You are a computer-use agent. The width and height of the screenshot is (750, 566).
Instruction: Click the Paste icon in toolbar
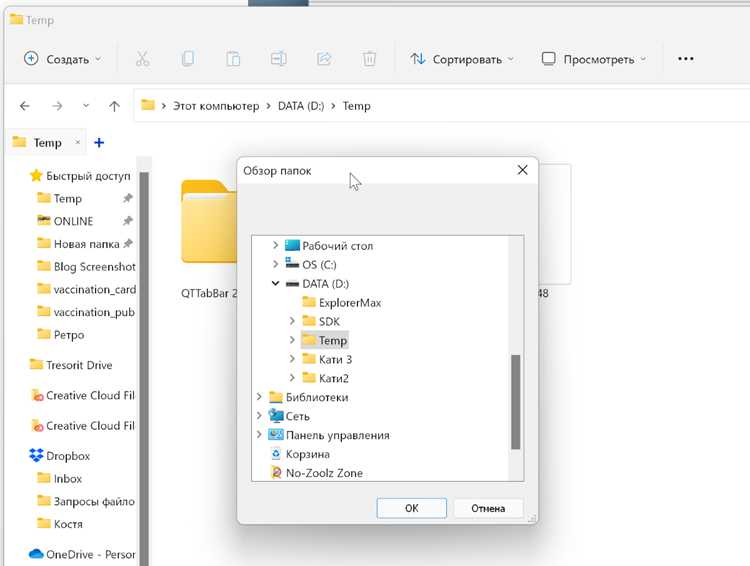[x=233, y=59]
